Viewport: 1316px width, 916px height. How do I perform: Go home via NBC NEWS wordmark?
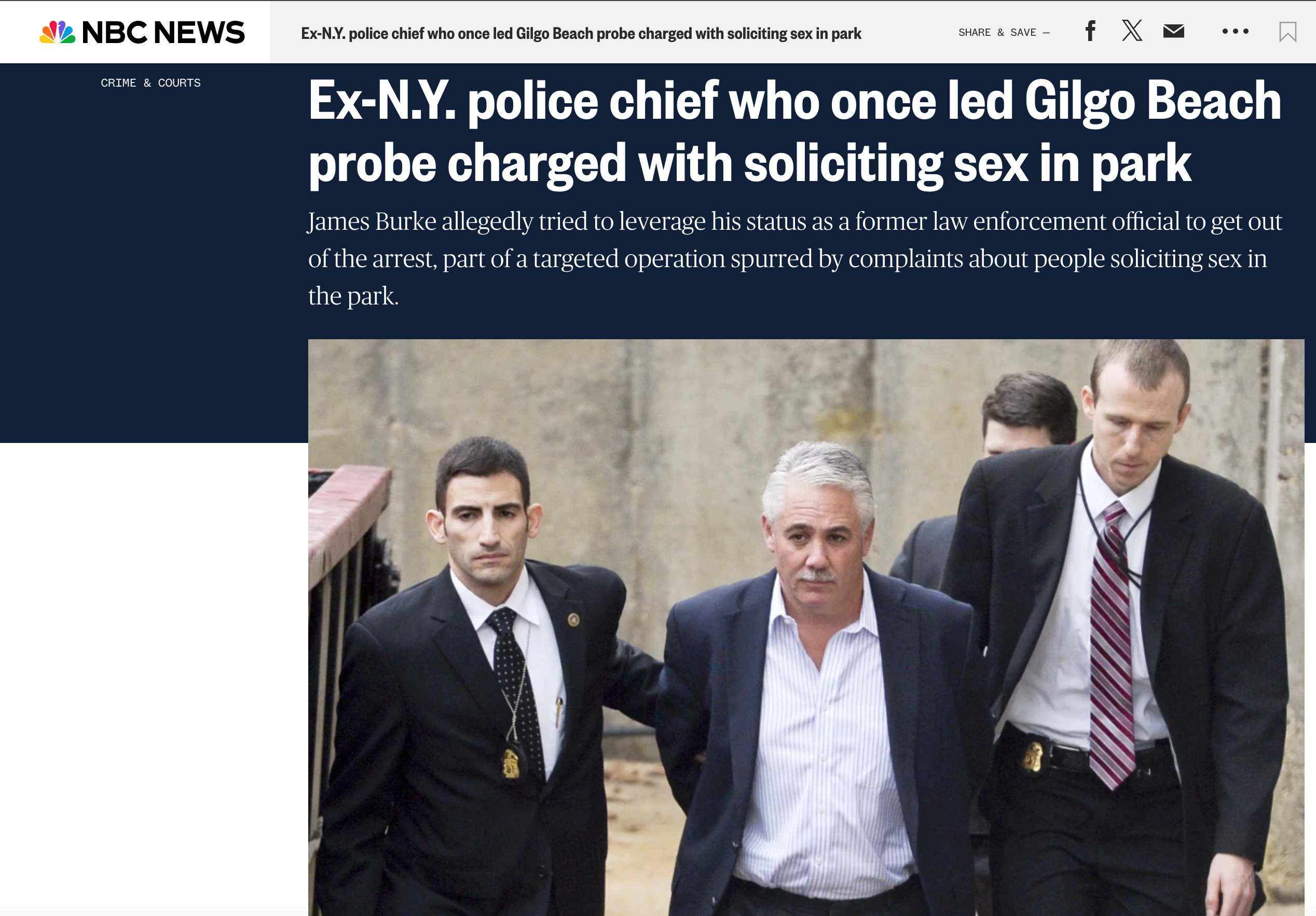pos(163,32)
